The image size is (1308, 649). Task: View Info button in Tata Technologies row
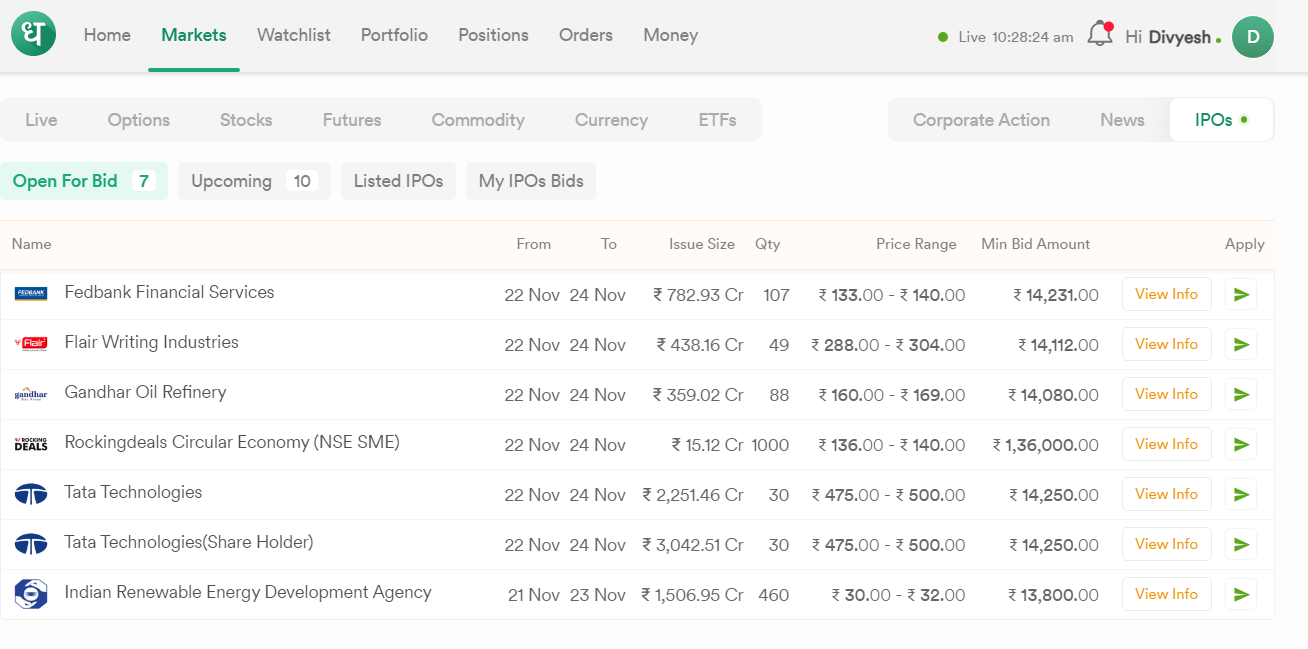click(x=1166, y=494)
